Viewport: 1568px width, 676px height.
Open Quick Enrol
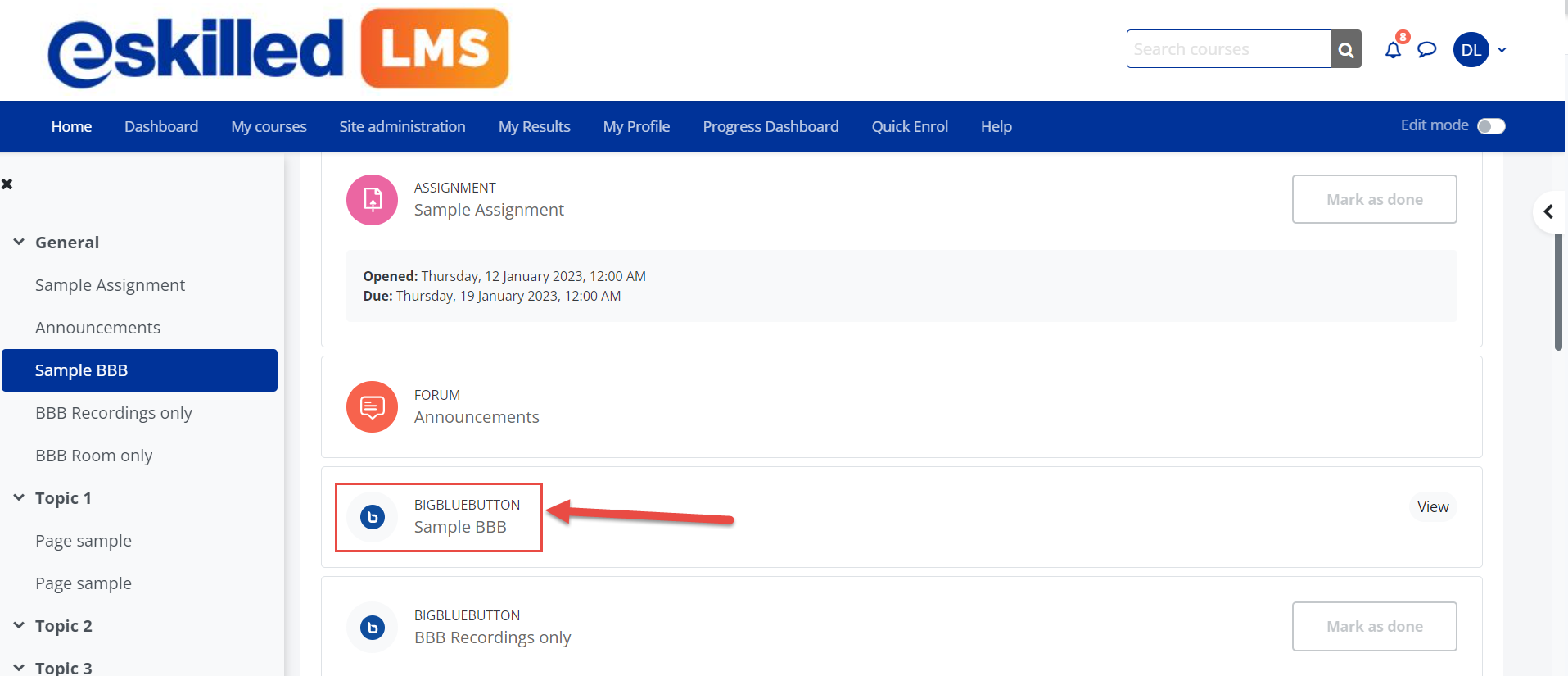coord(910,127)
